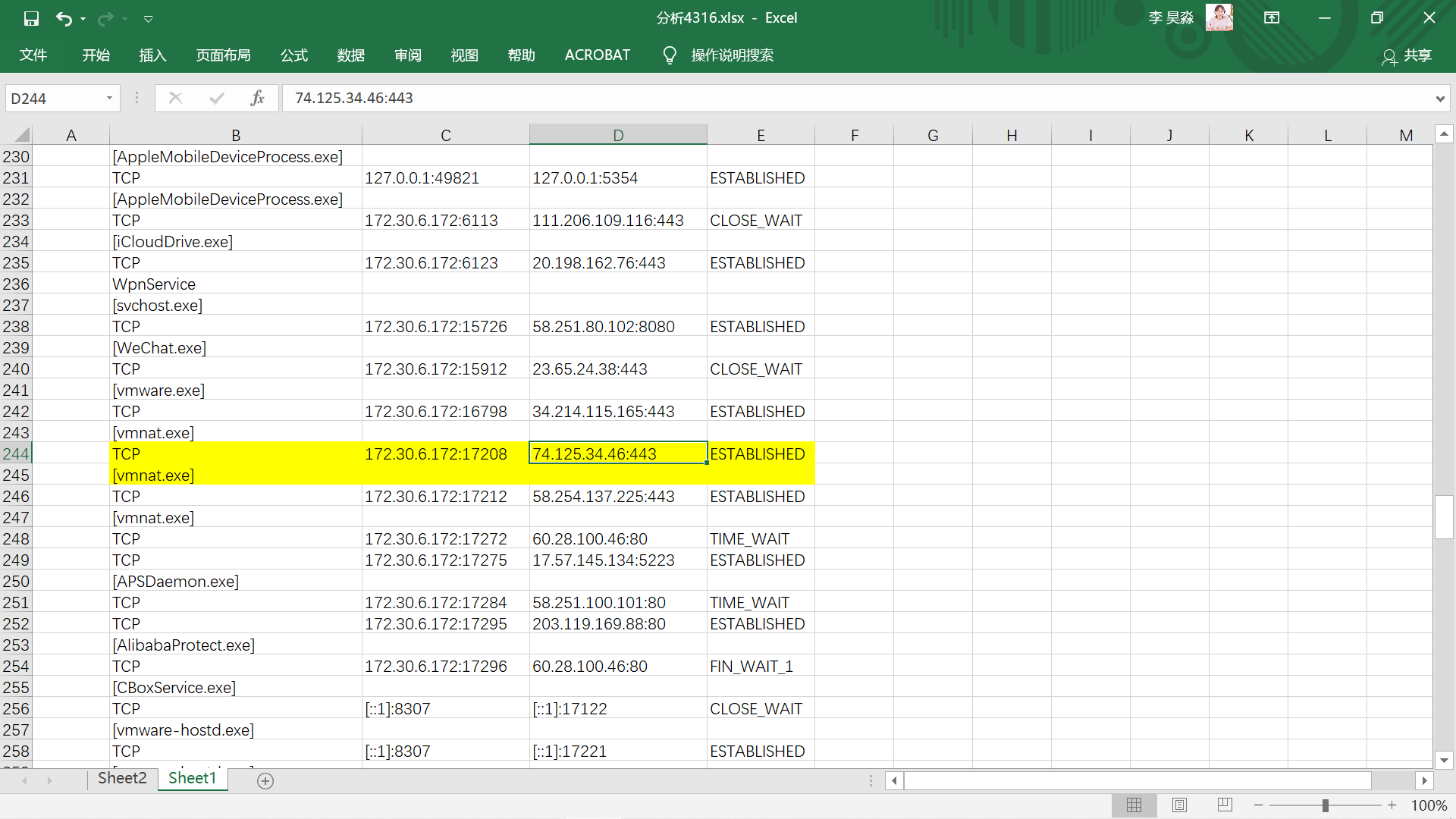Switch to the Sheet2 tab
1456x819 pixels.
(x=122, y=778)
